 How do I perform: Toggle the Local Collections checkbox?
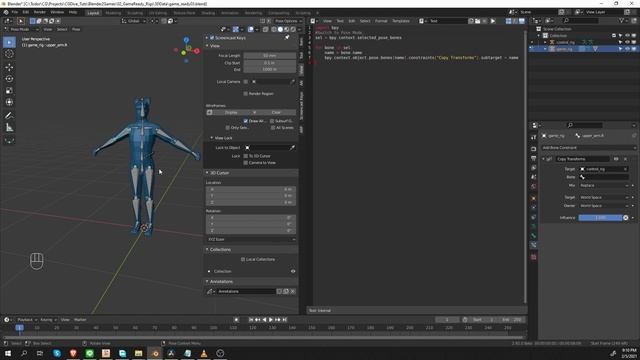pyautogui.click(x=243, y=259)
